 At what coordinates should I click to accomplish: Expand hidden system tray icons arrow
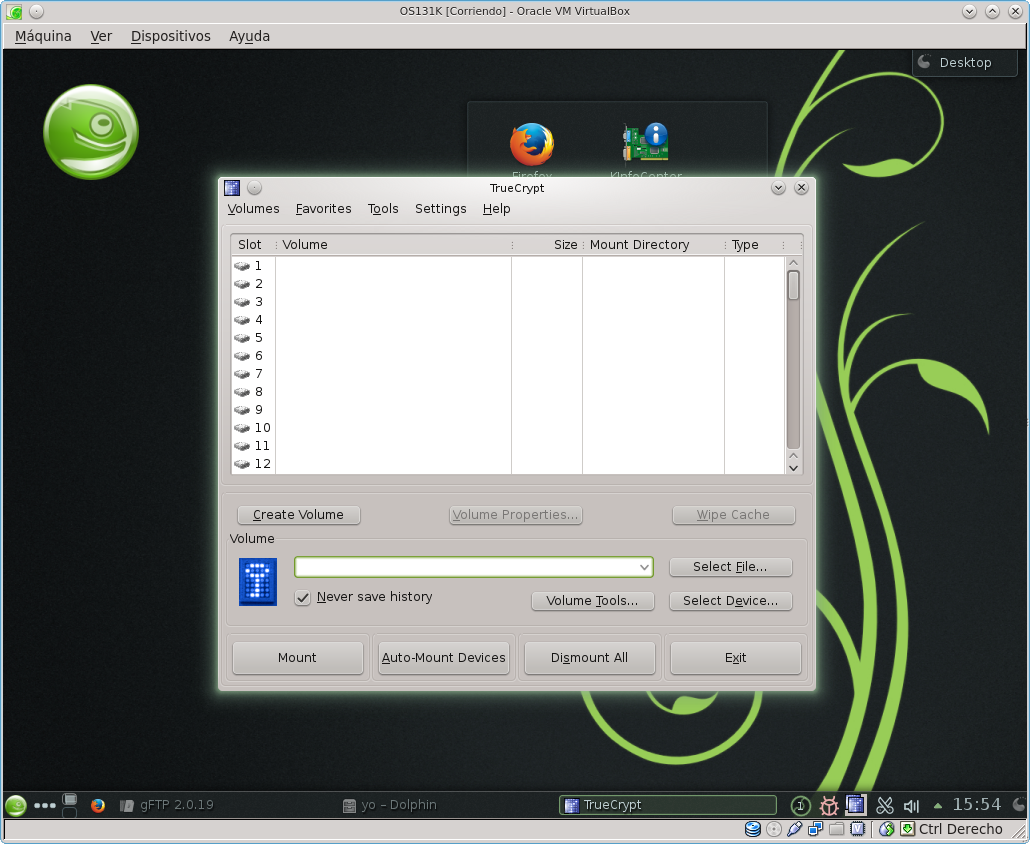pyautogui.click(x=937, y=805)
